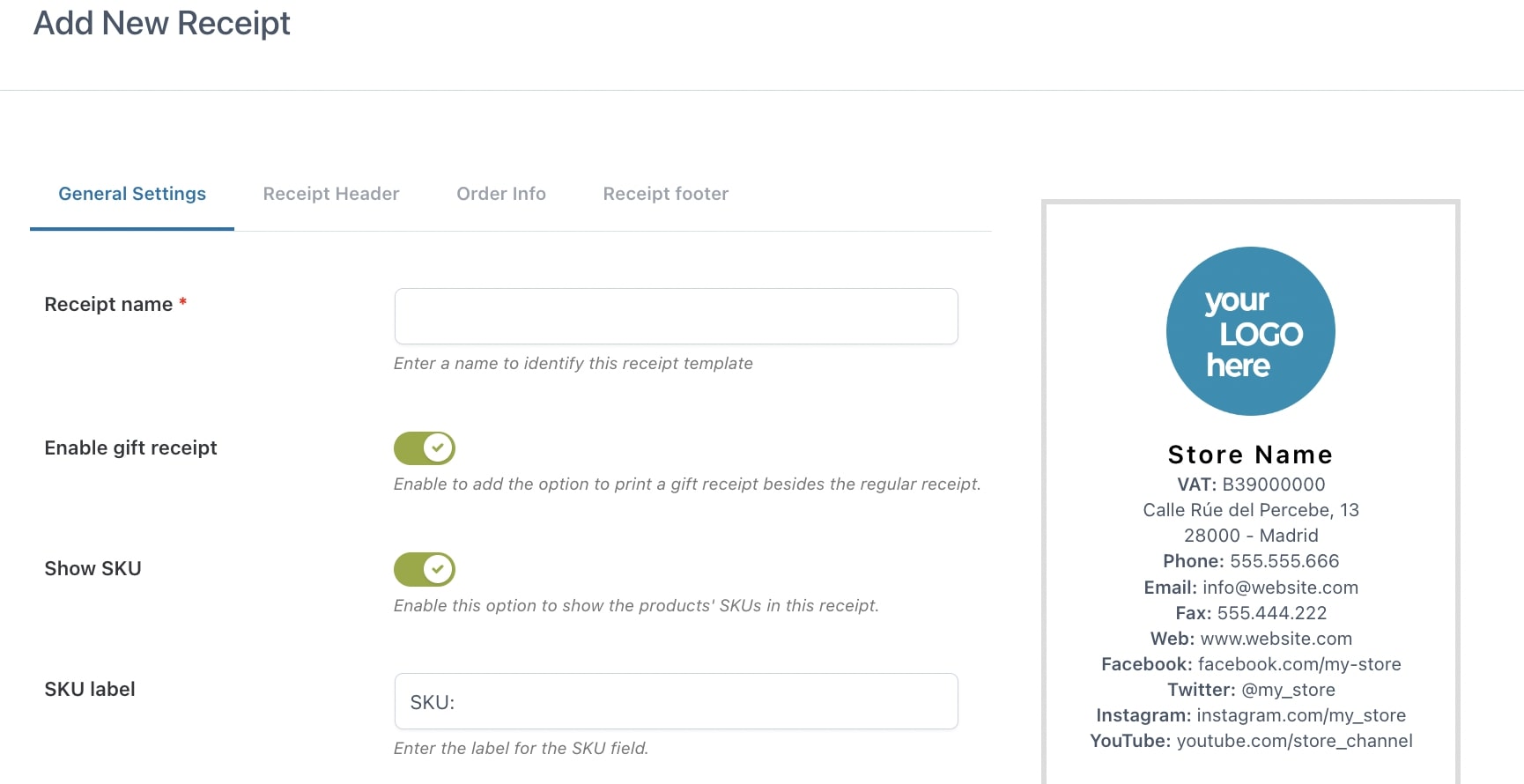Click the Twitter: @my_store line

click(1251, 690)
